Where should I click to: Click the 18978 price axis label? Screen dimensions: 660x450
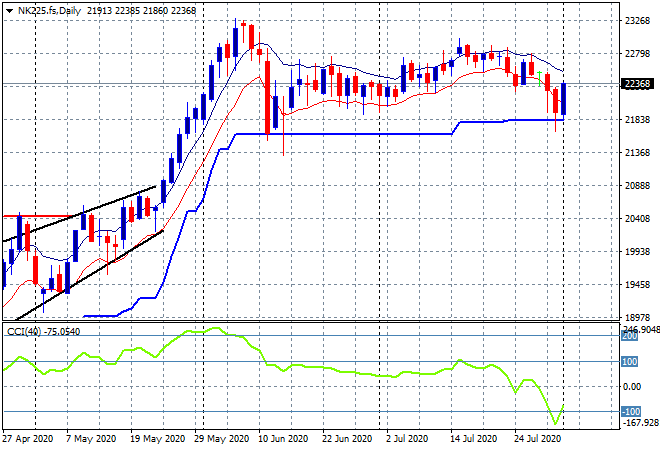(637, 317)
